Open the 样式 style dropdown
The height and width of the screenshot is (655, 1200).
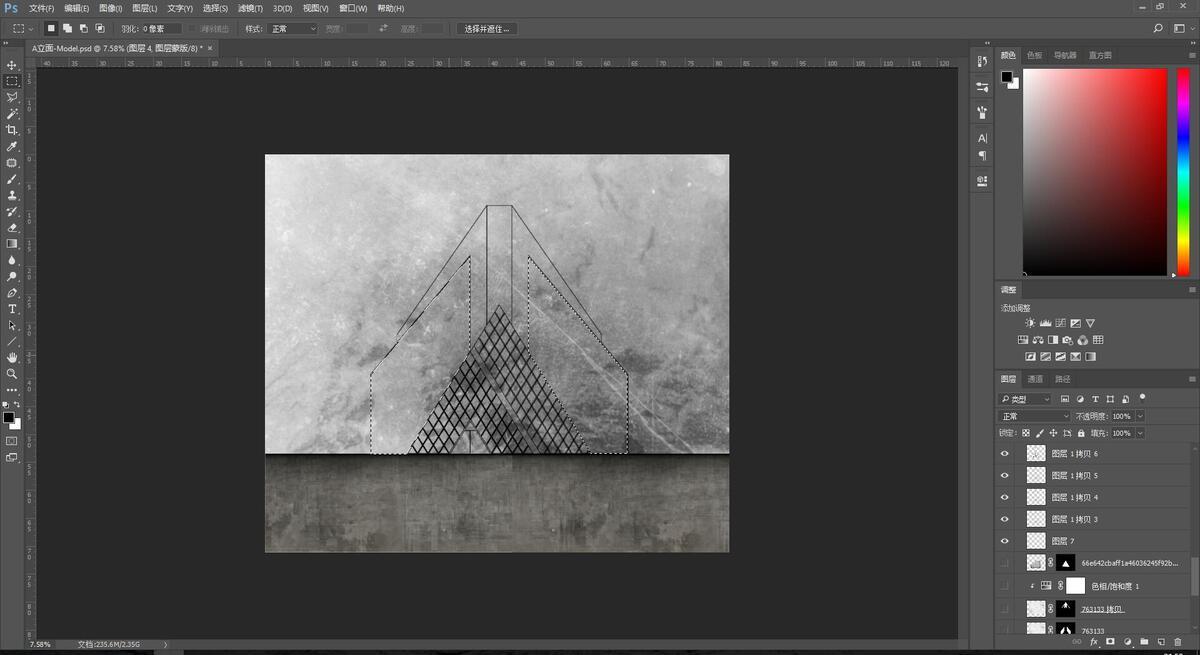(x=293, y=29)
